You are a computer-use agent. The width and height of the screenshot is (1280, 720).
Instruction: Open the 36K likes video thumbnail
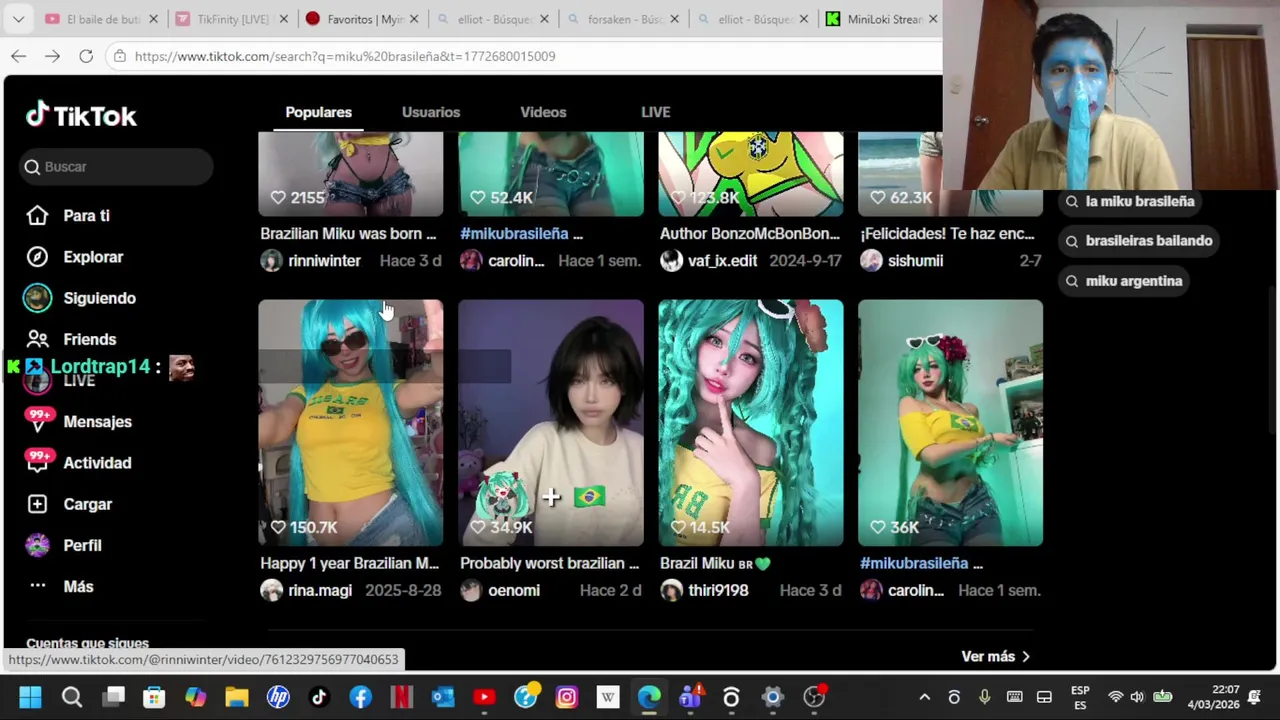(x=950, y=422)
